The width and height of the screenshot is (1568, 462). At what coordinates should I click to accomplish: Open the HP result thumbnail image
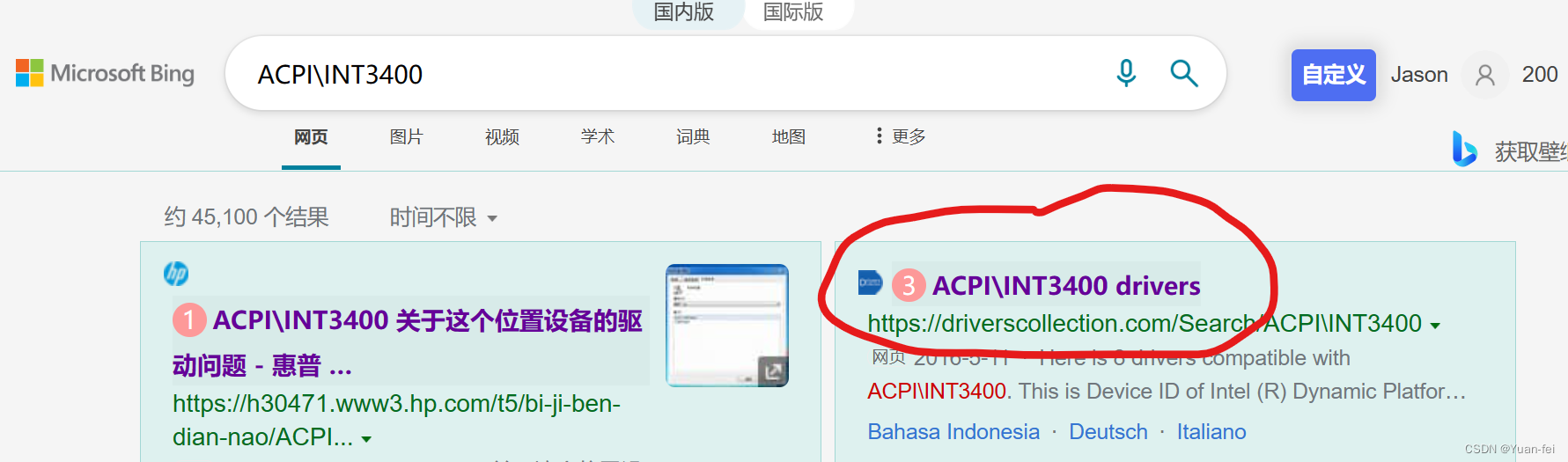pyautogui.click(x=727, y=326)
